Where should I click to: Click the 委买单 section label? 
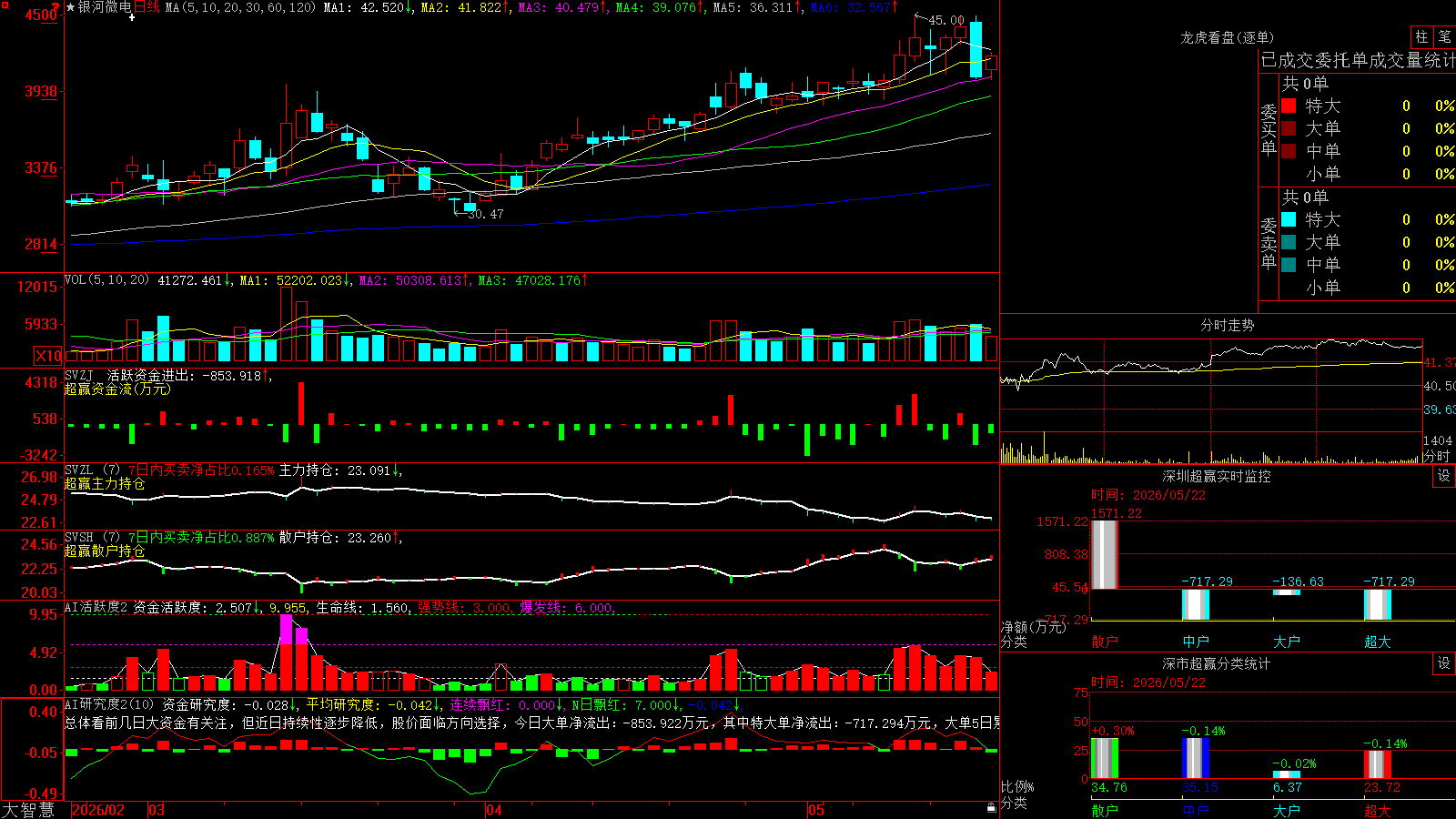(x=1269, y=129)
